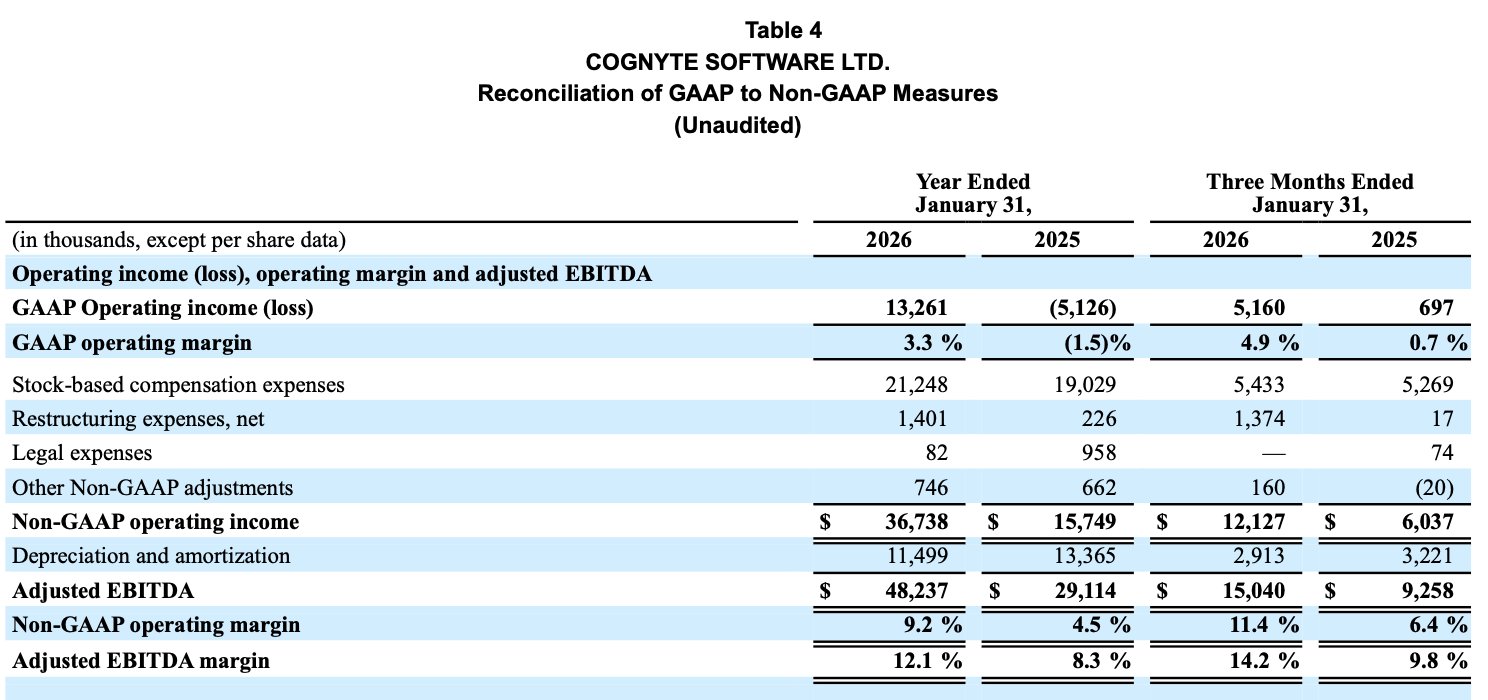Click Adjusted EBITDA value 15,040

pyautogui.click(x=1254, y=591)
